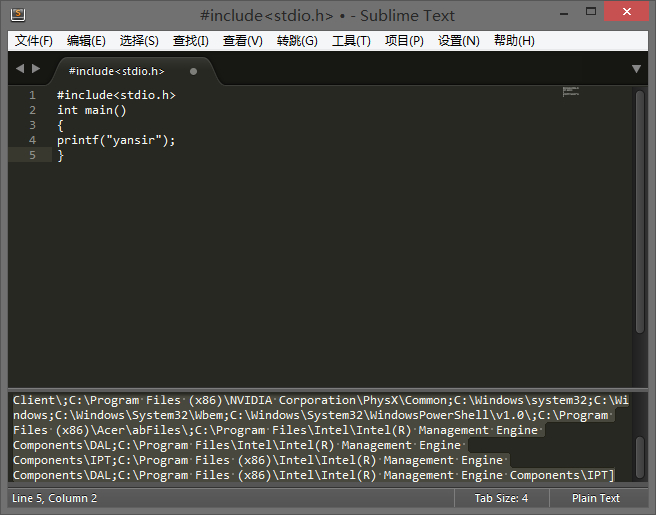Open the 编辑(E) menu
The height and width of the screenshot is (515, 656).
[x=86, y=41]
